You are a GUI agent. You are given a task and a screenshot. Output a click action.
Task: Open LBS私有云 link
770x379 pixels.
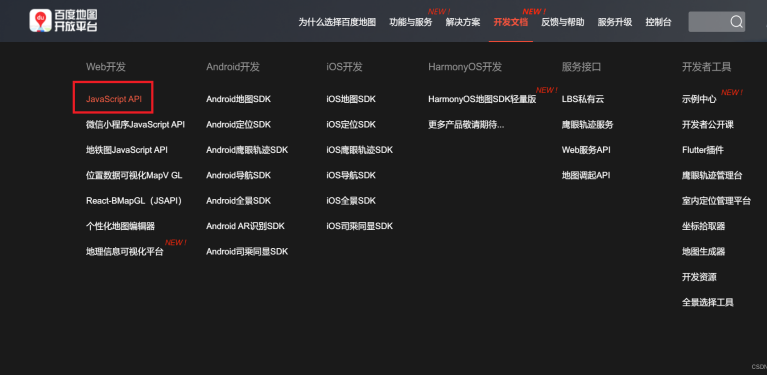583,99
